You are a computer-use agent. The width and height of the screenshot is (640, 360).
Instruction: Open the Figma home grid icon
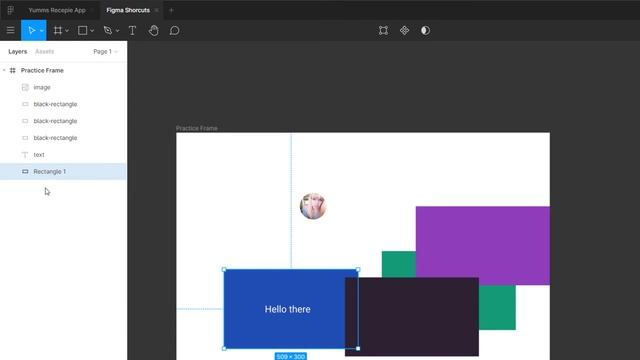pyautogui.click(x=11, y=10)
